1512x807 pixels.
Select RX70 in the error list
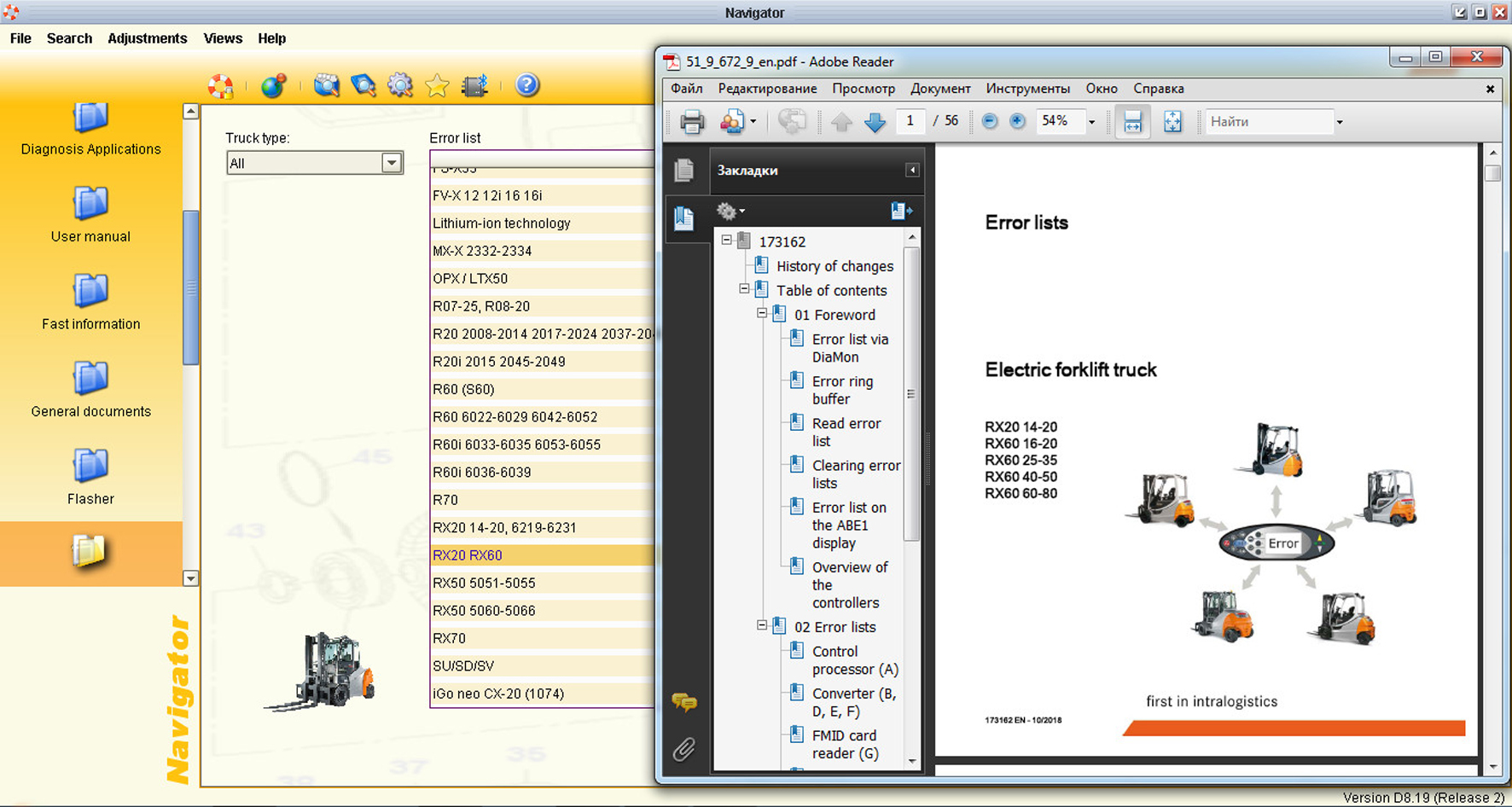coord(445,638)
